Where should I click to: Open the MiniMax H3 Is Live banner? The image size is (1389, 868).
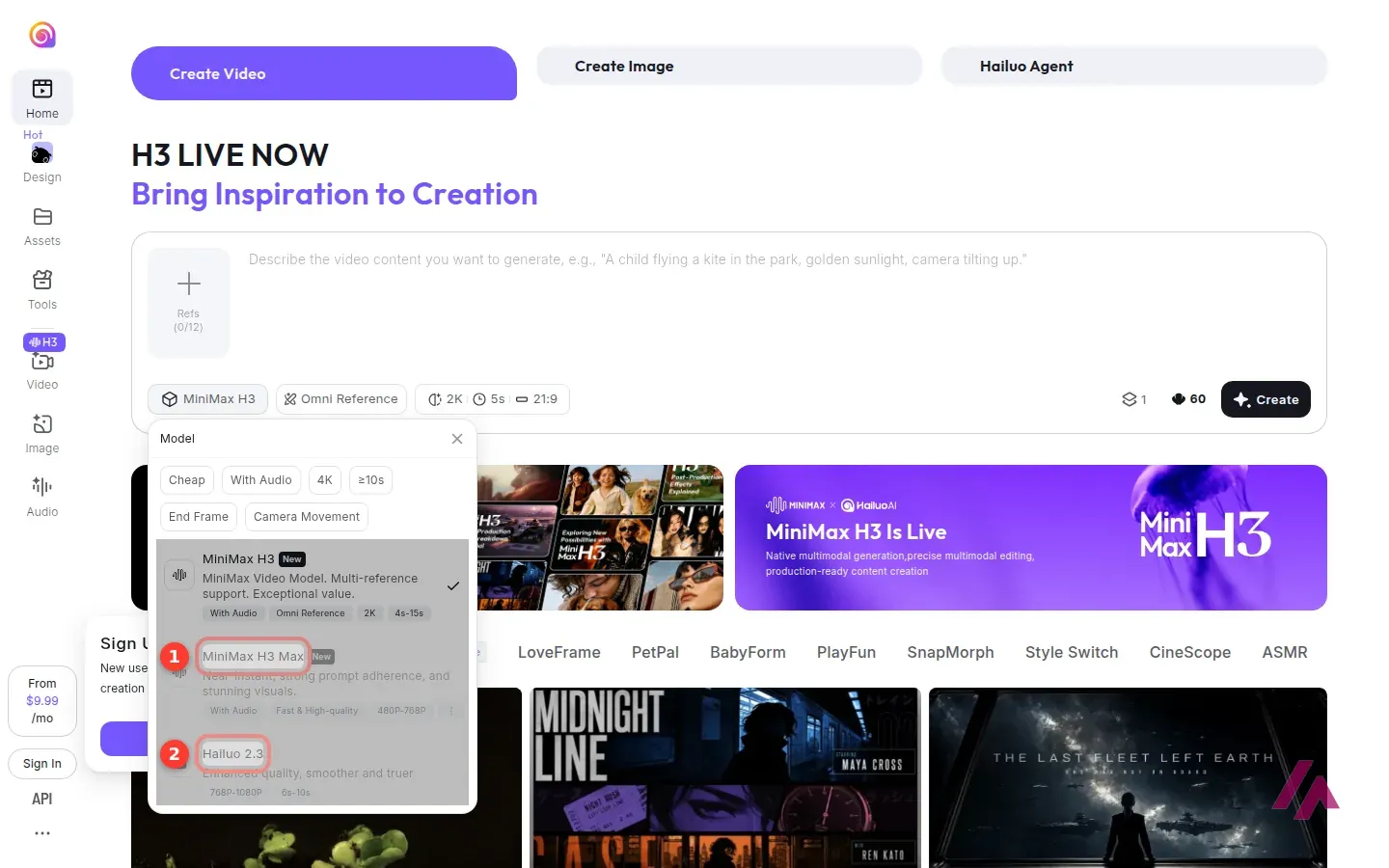click(1031, 537)
